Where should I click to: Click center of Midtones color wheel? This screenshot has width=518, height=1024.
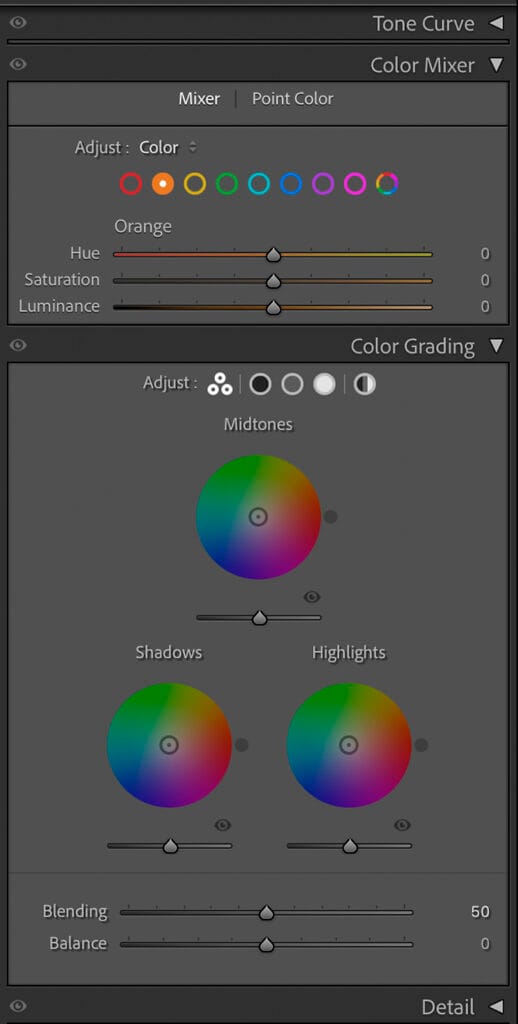(x=259, y=517)
